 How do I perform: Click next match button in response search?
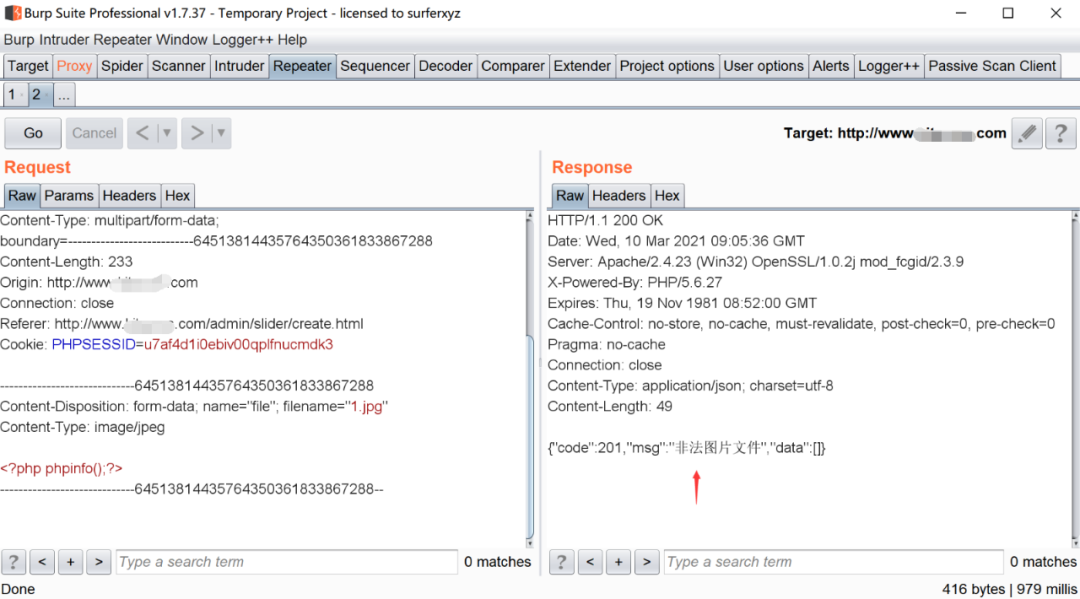point(647,562)
